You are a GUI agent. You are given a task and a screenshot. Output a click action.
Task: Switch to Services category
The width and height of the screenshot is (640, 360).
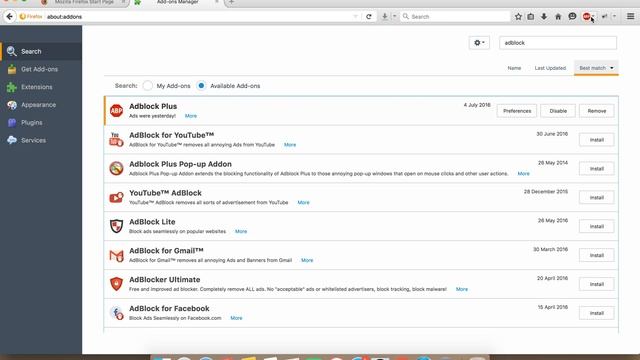pyautogui.click(x=41, y=140)
